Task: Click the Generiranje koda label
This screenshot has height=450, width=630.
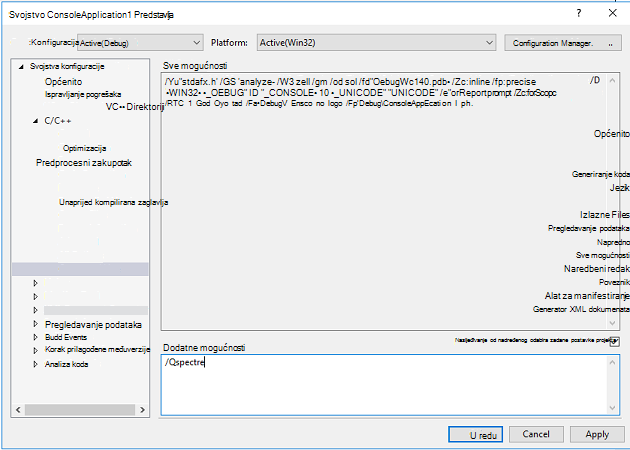Action: (x=601, y=174)
